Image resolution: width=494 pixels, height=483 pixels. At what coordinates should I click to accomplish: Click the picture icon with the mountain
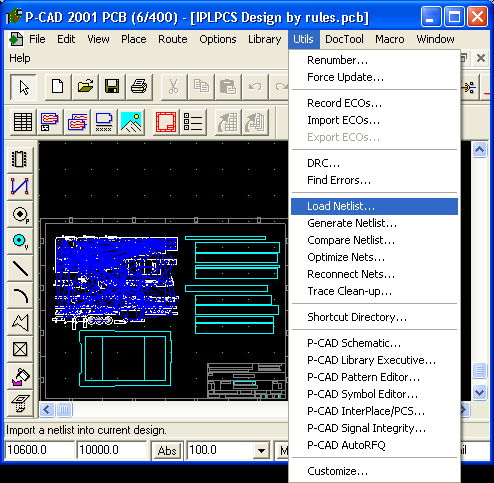pos(131,122)
